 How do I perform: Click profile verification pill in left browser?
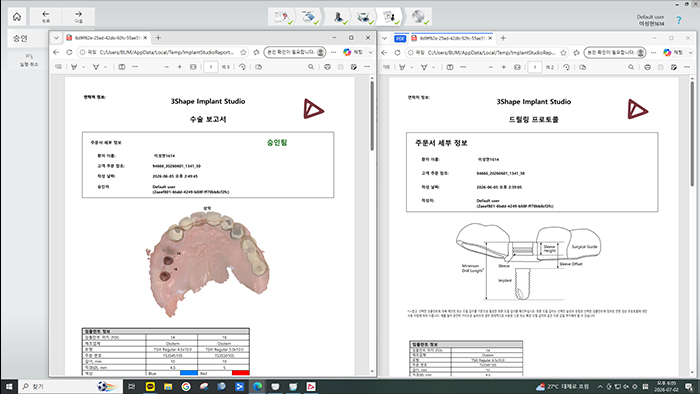295,52
